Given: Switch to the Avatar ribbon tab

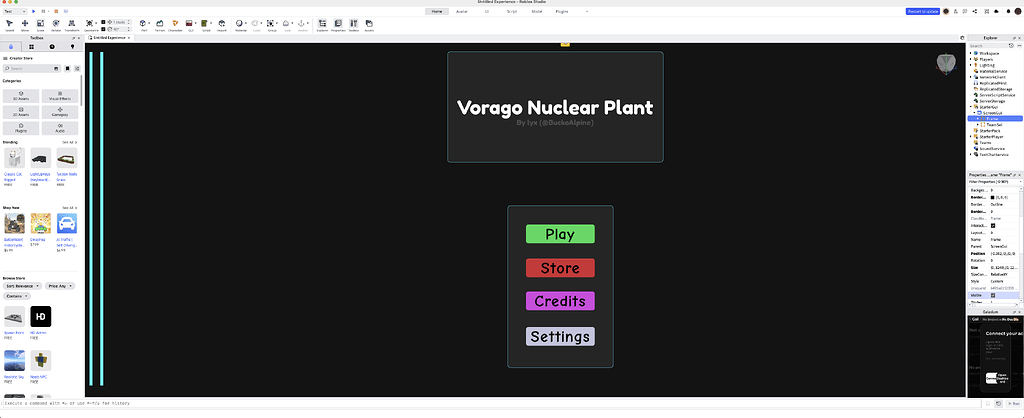Looking at the screenshot, I should pos(462,11).
